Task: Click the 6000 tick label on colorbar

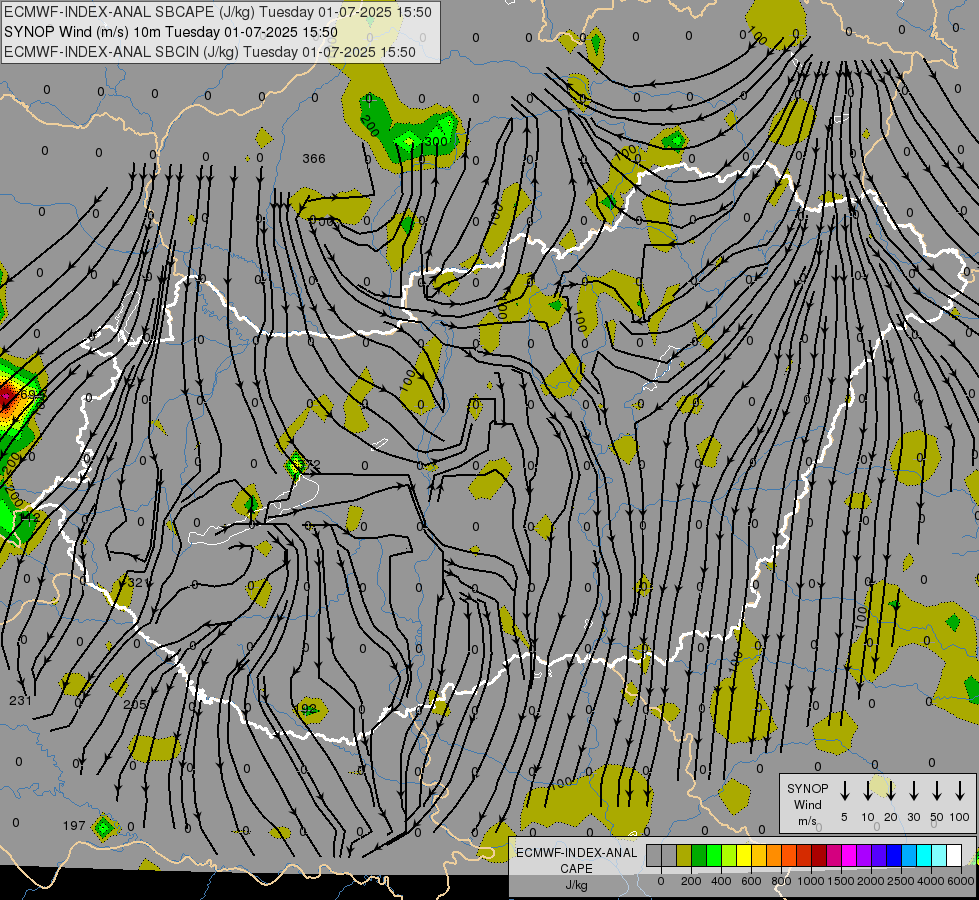Action: (x=961, y=881)
